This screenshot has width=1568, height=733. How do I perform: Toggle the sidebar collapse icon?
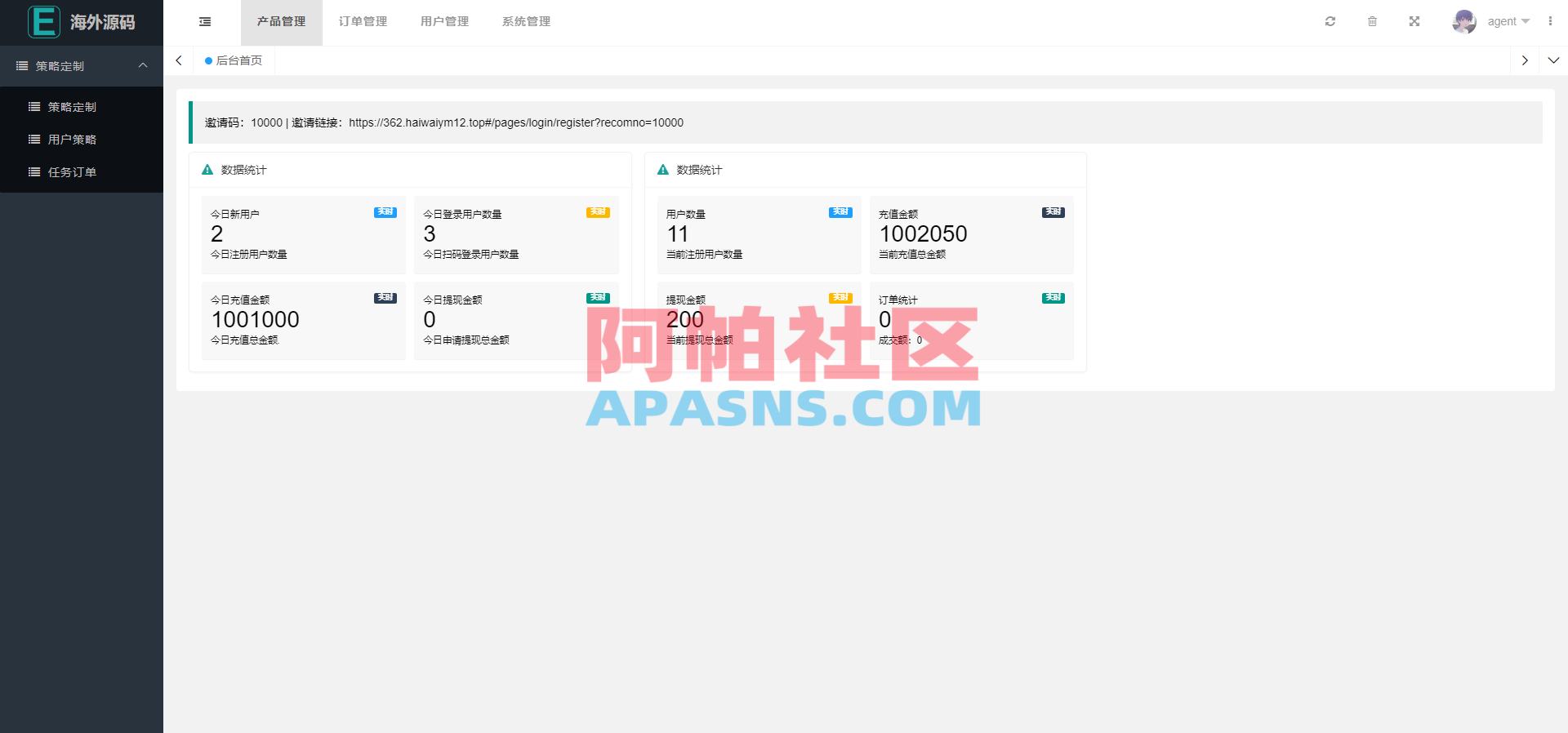[x=205, y=22]
